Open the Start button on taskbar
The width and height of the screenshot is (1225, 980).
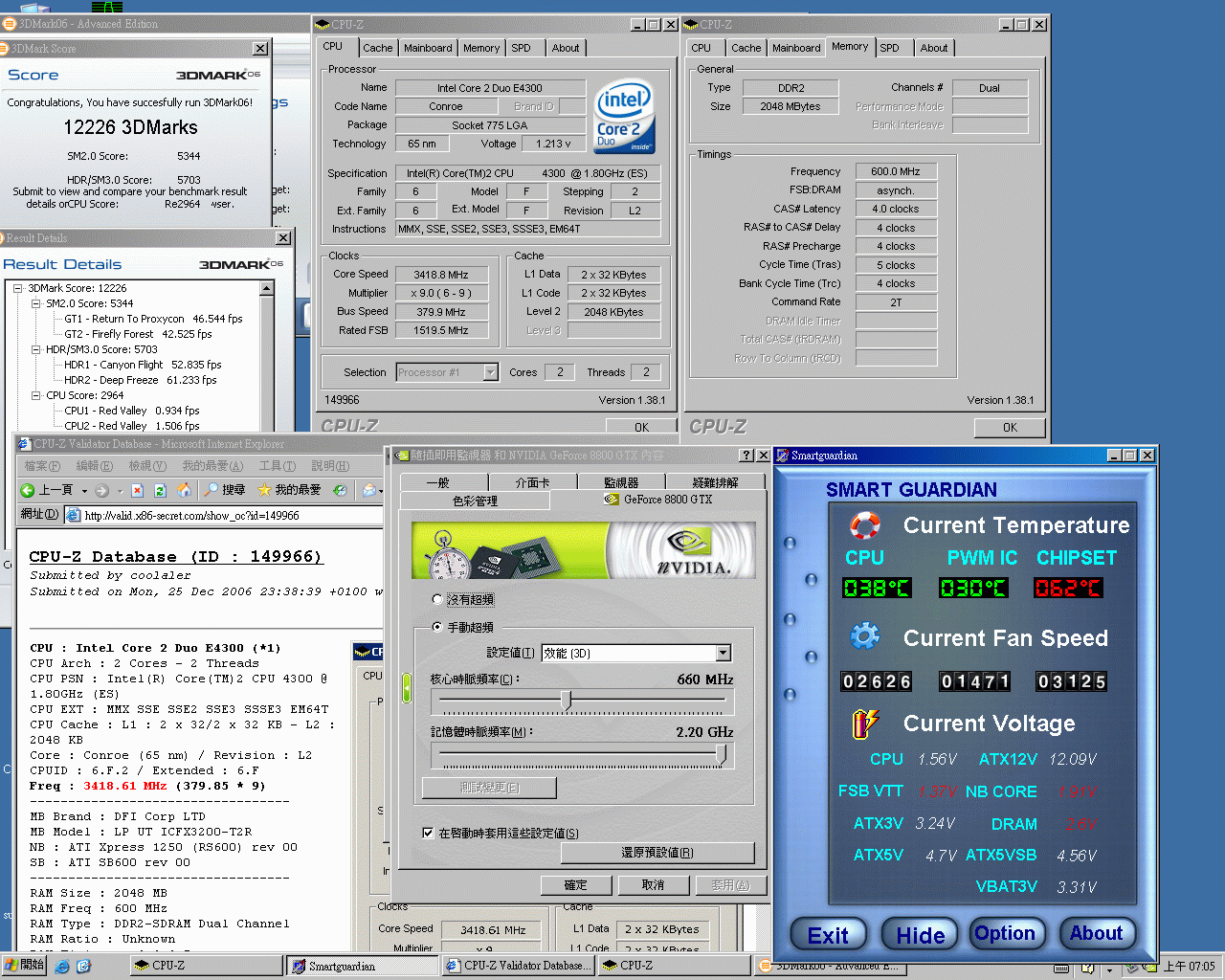[24, 966]
